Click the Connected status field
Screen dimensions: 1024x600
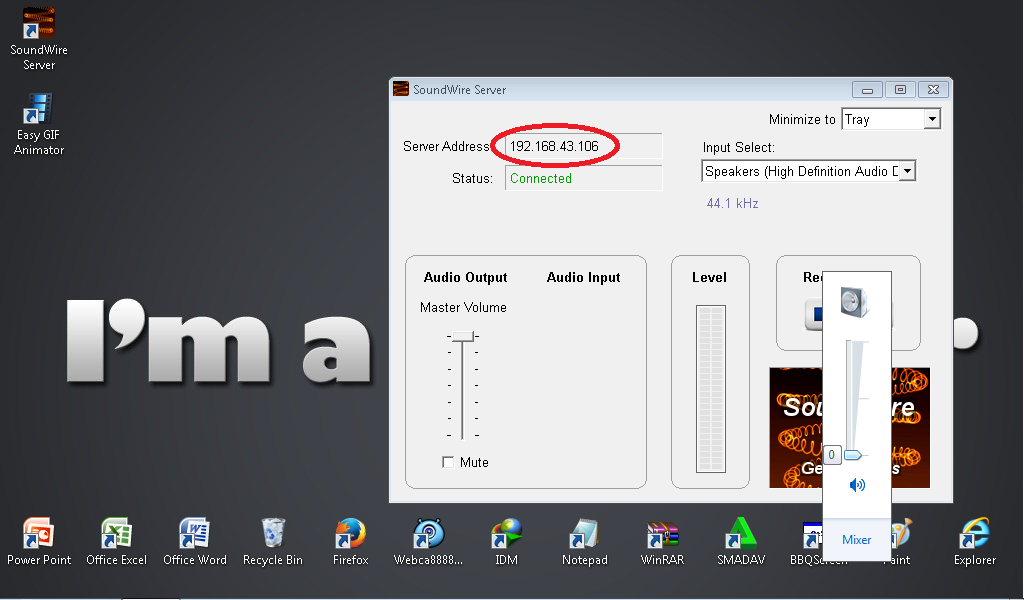tap(584, 178)
